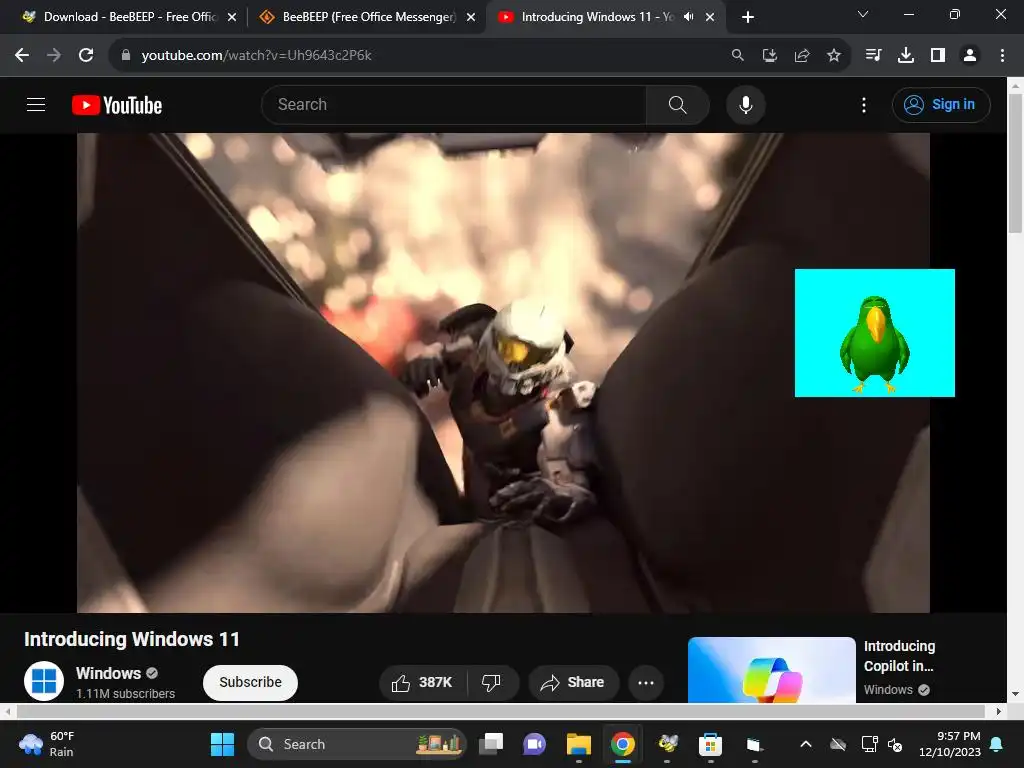1024x768 pixels.
Task: Open Chrome zoom magnifier icon in address bar
Action: pyautogui.click(x=737, y=56)
